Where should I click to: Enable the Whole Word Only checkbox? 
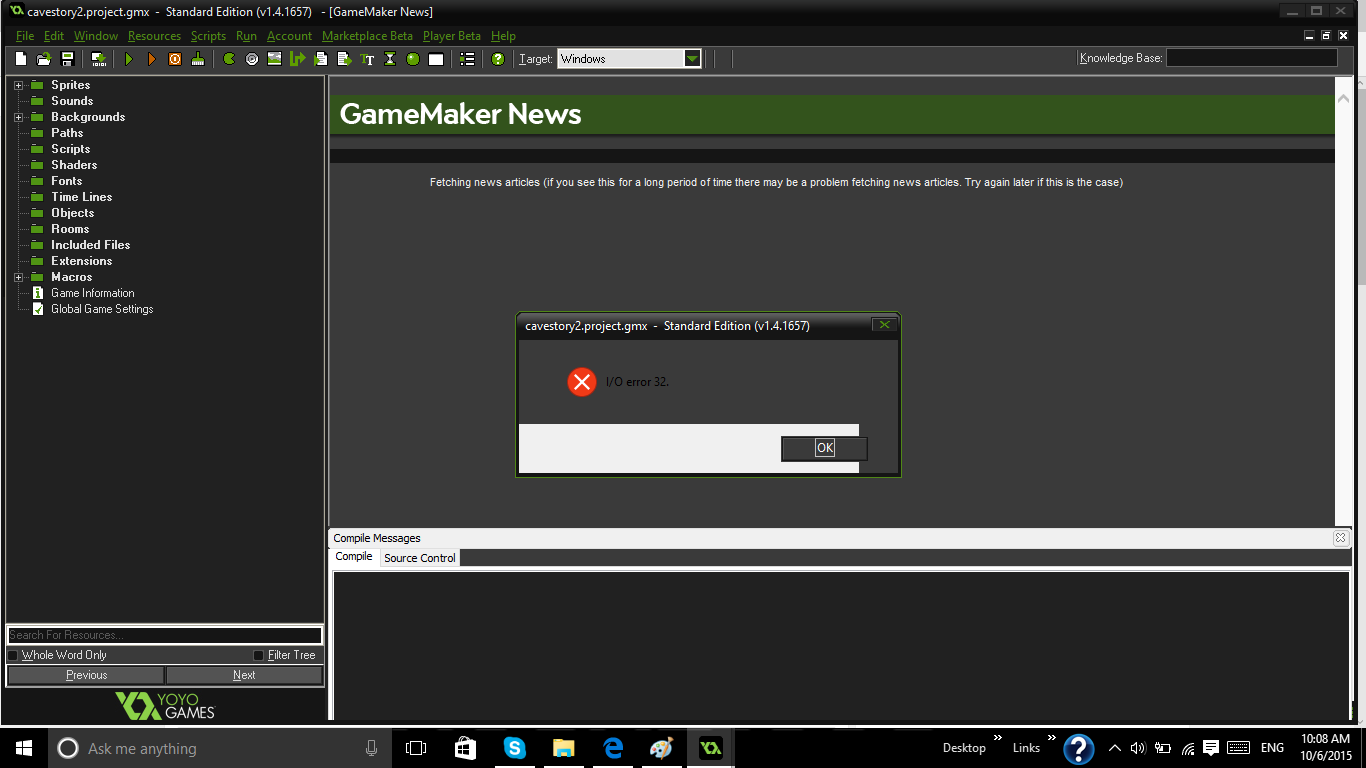pyautogui.click(x=13, y=655)
